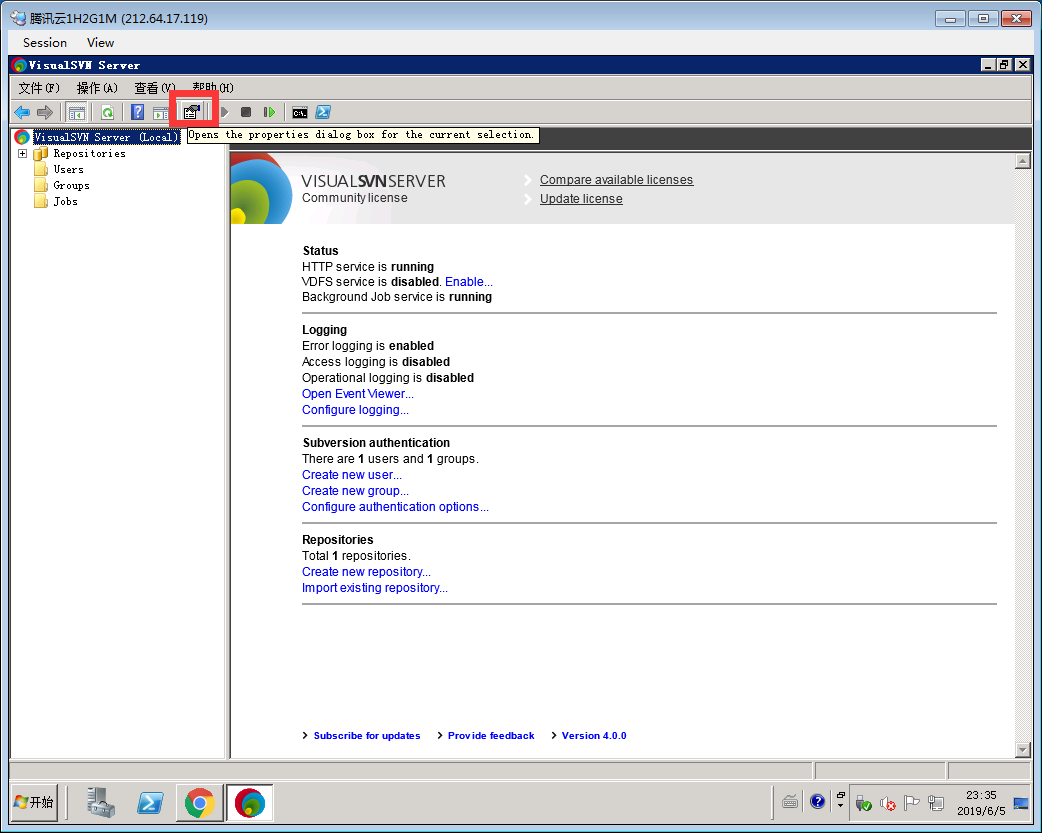Start the server using the play toolbar icon
This screenshot has width=1042, height=833.
223,112
